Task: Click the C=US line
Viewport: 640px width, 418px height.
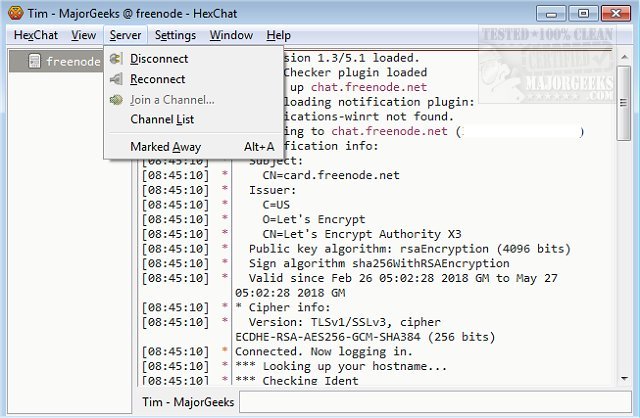Action: coord(276,205)
